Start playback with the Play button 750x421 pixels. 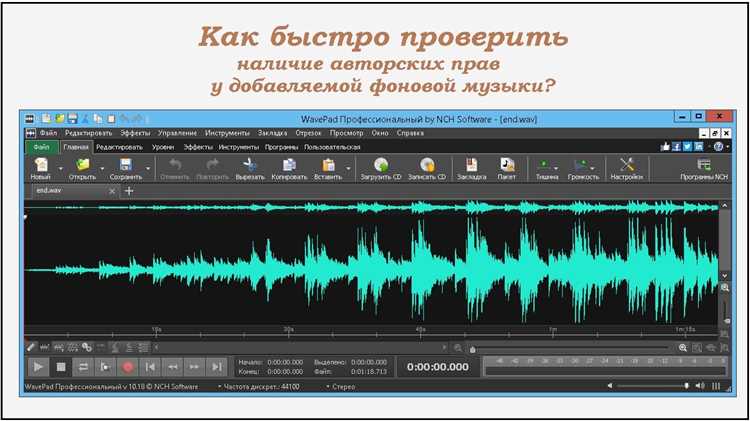[38, 367]
